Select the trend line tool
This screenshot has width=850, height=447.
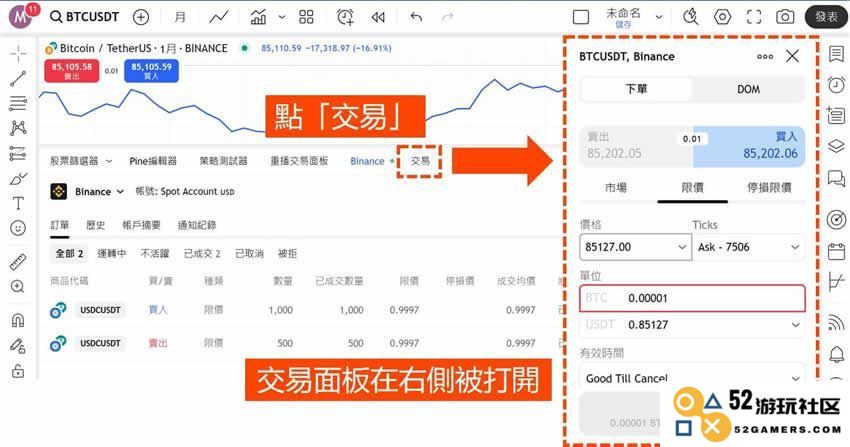[x=18, y=79]
